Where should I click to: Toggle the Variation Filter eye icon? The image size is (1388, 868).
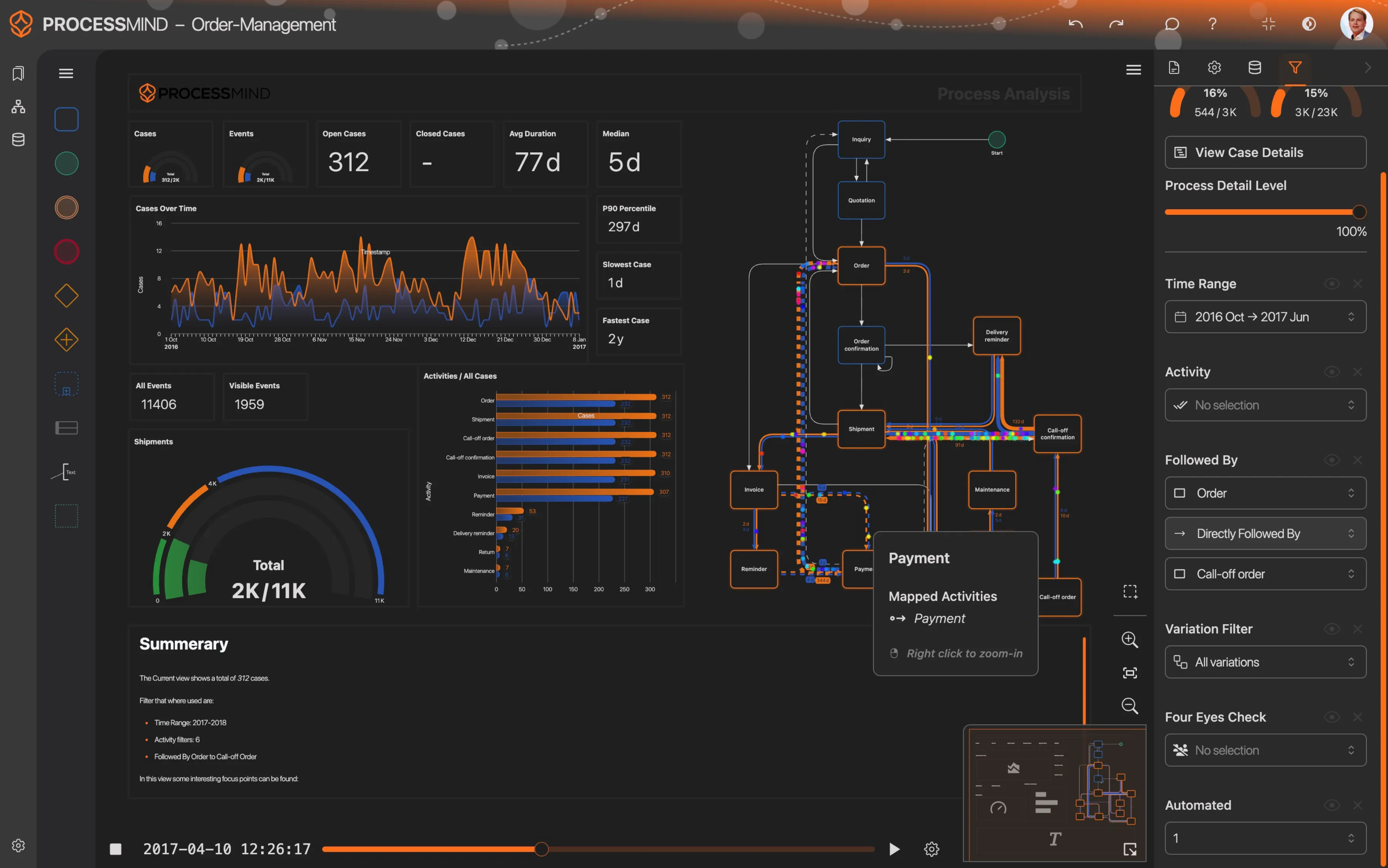(x=1331, y=629)
